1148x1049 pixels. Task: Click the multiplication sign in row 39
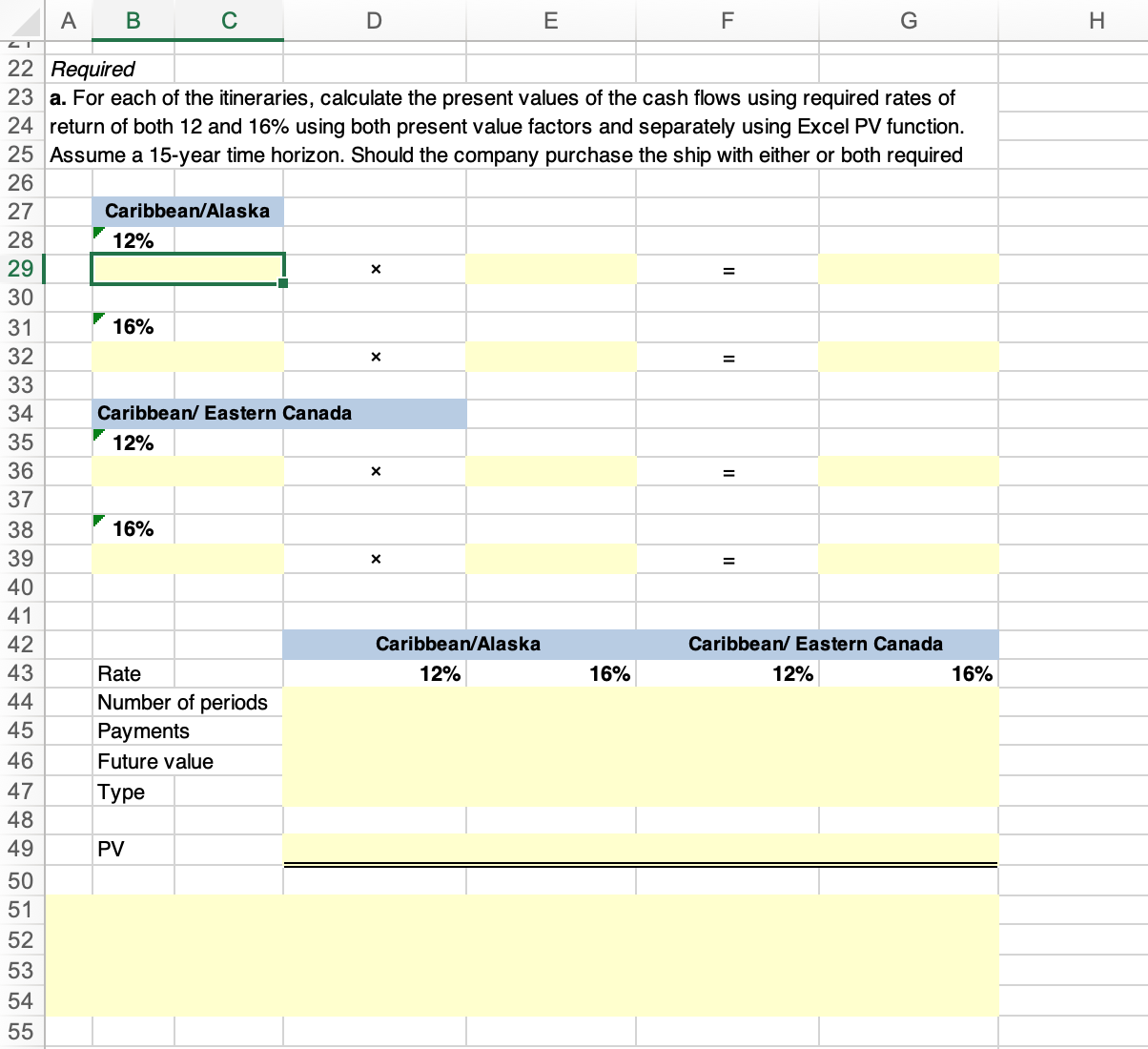pyautogui.click(x=375, y=559)
